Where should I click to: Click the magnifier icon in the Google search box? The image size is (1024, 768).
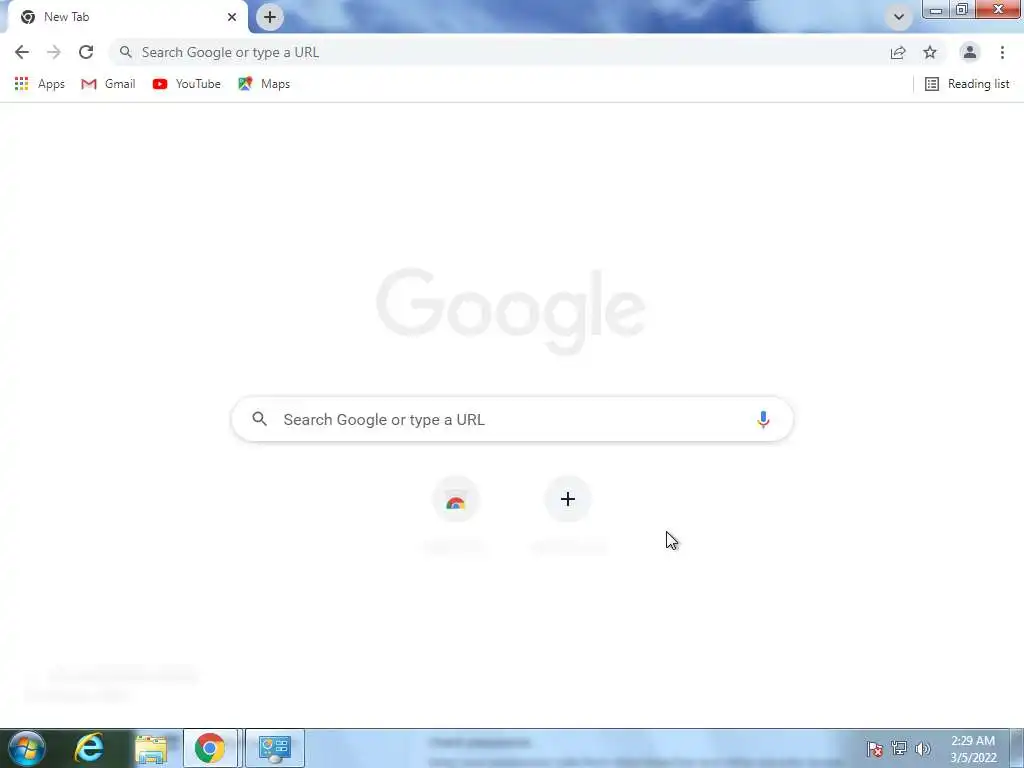[259, 419]
